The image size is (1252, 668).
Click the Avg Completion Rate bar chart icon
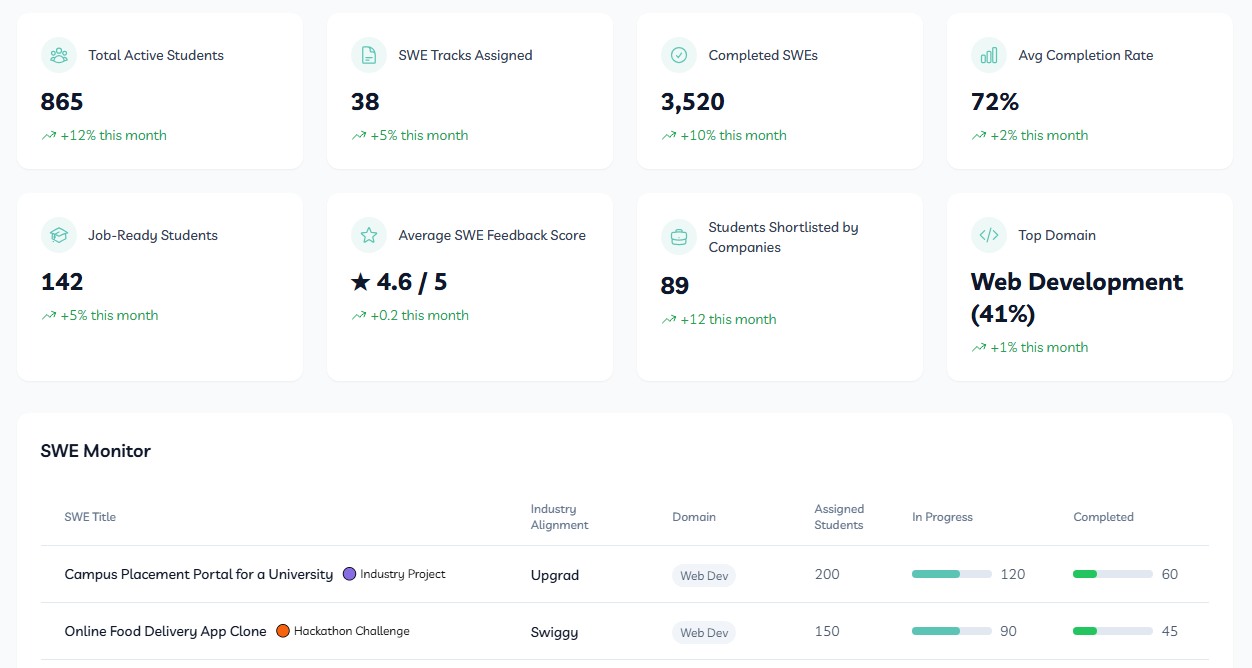point(989,55)
